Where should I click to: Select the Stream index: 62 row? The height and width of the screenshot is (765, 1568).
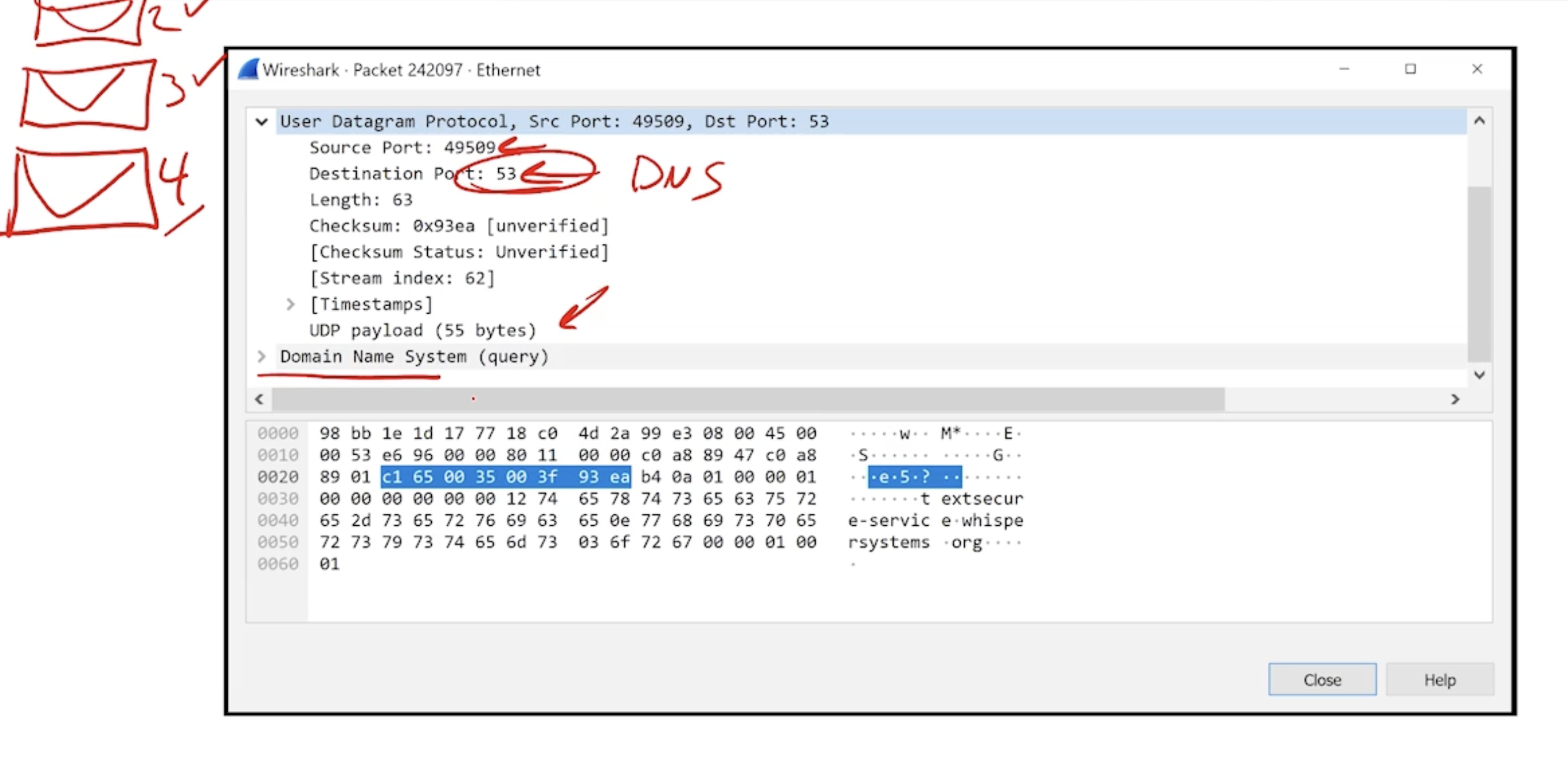click(x=402, y=278)
